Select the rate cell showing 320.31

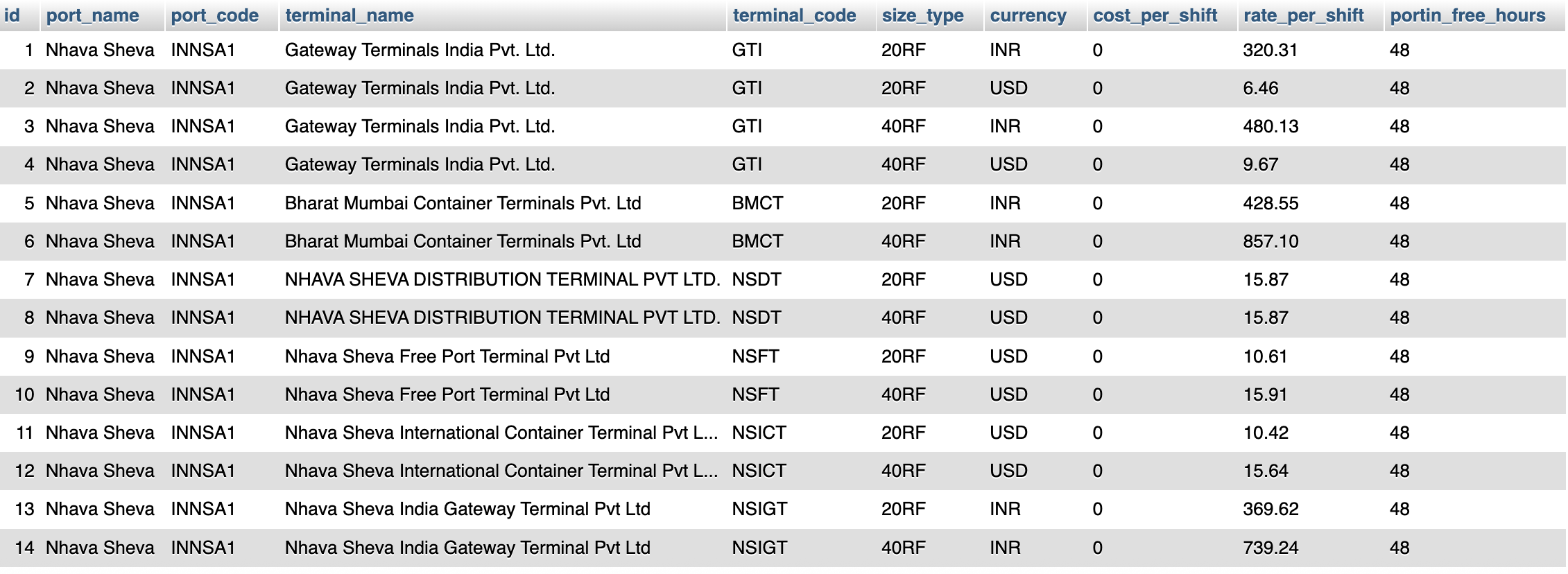pyautogui.click(x=1270, y=50)
